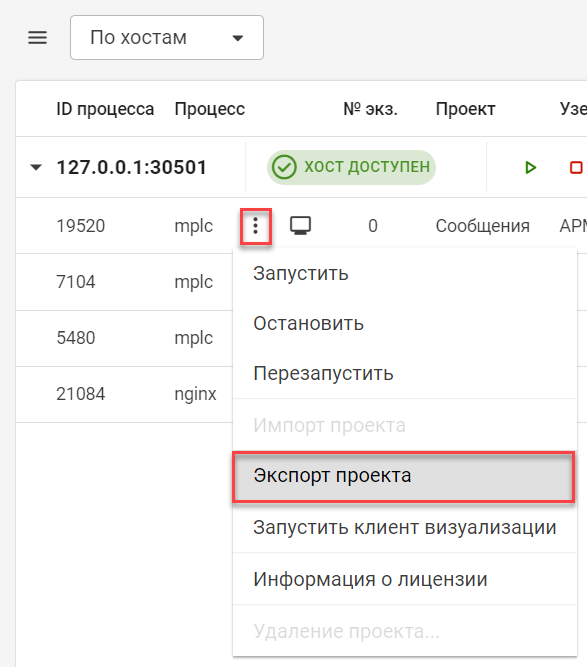Click the "Сообщения" project cell
Viewport: 587px width, 667px height.
pos(482,226)
